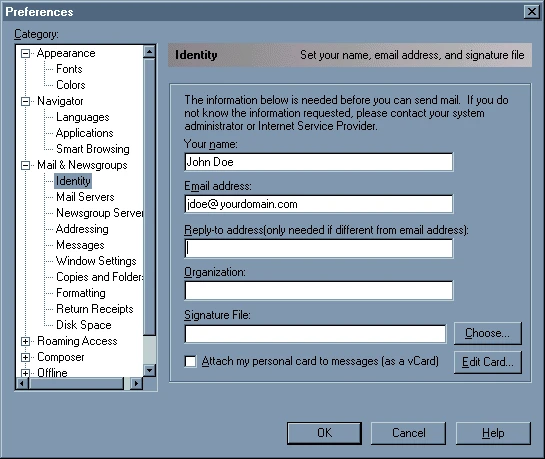Expand the Composer category
This screenshot has height=459, width=545.
tap(25, 357)
